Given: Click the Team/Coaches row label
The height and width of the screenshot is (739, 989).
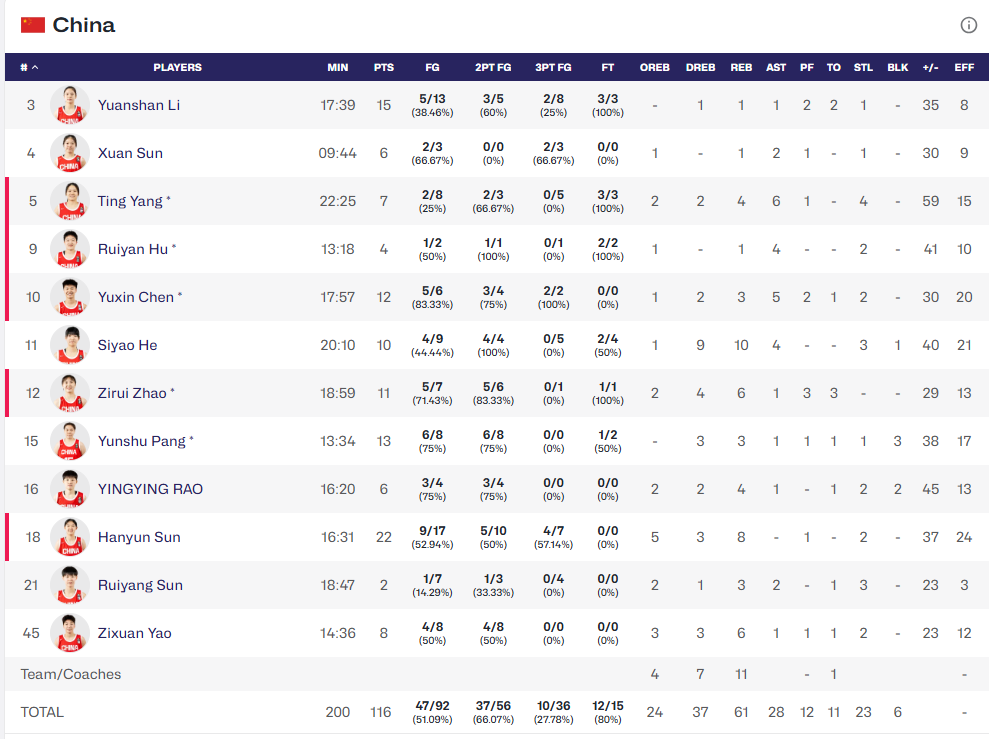Looking at the screenshot, I should [71, 674].
